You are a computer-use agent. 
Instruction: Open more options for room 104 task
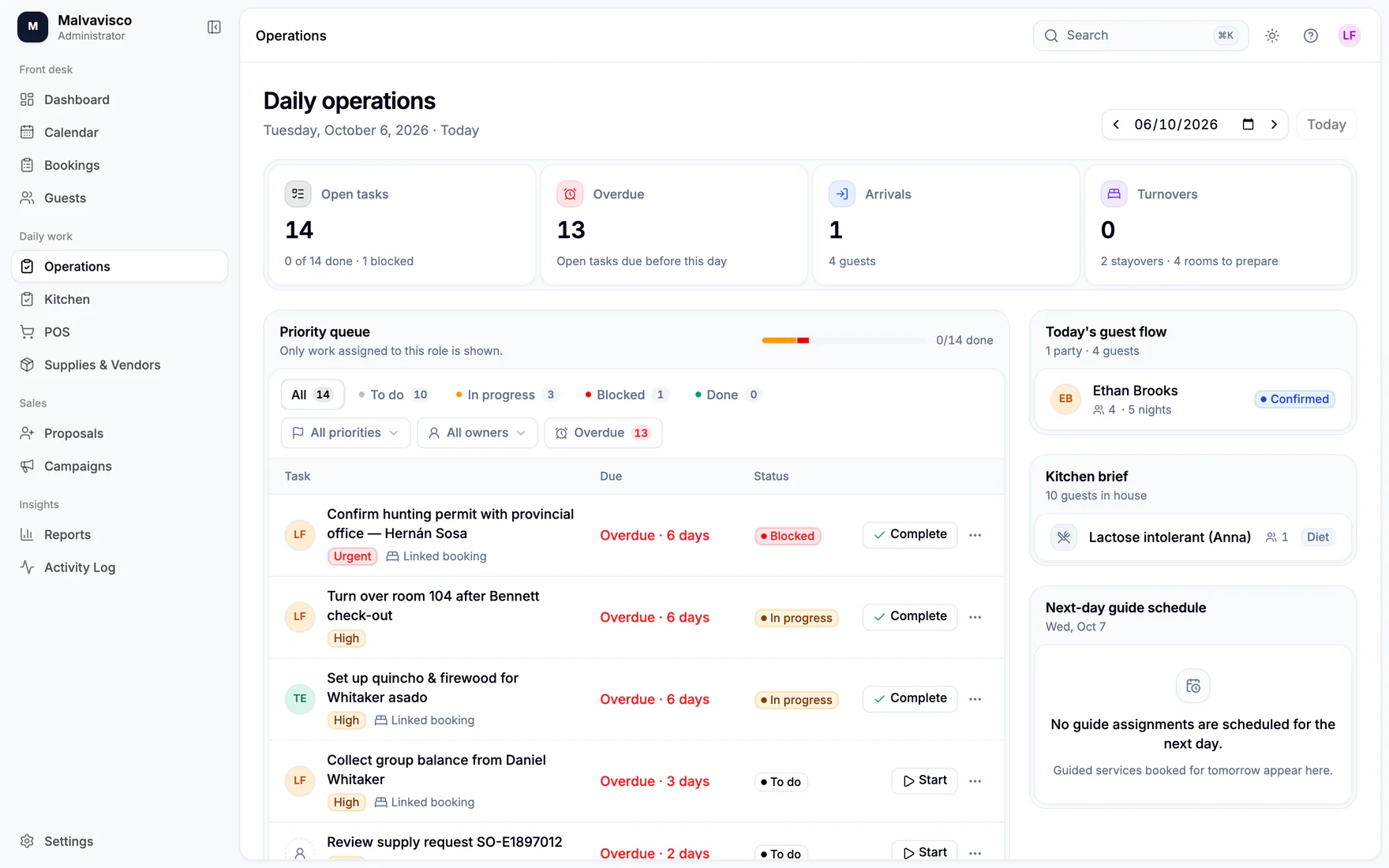coord(975,617)
